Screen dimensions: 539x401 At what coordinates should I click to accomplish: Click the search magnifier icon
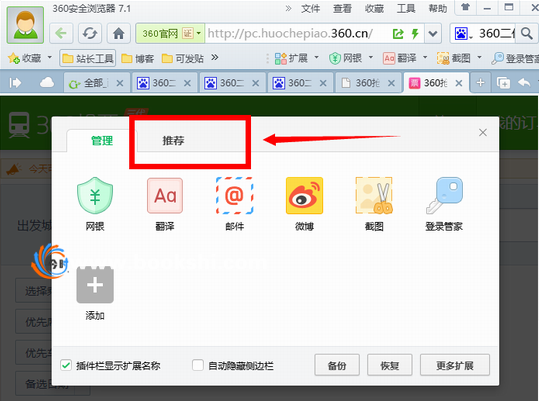(526, 33)
